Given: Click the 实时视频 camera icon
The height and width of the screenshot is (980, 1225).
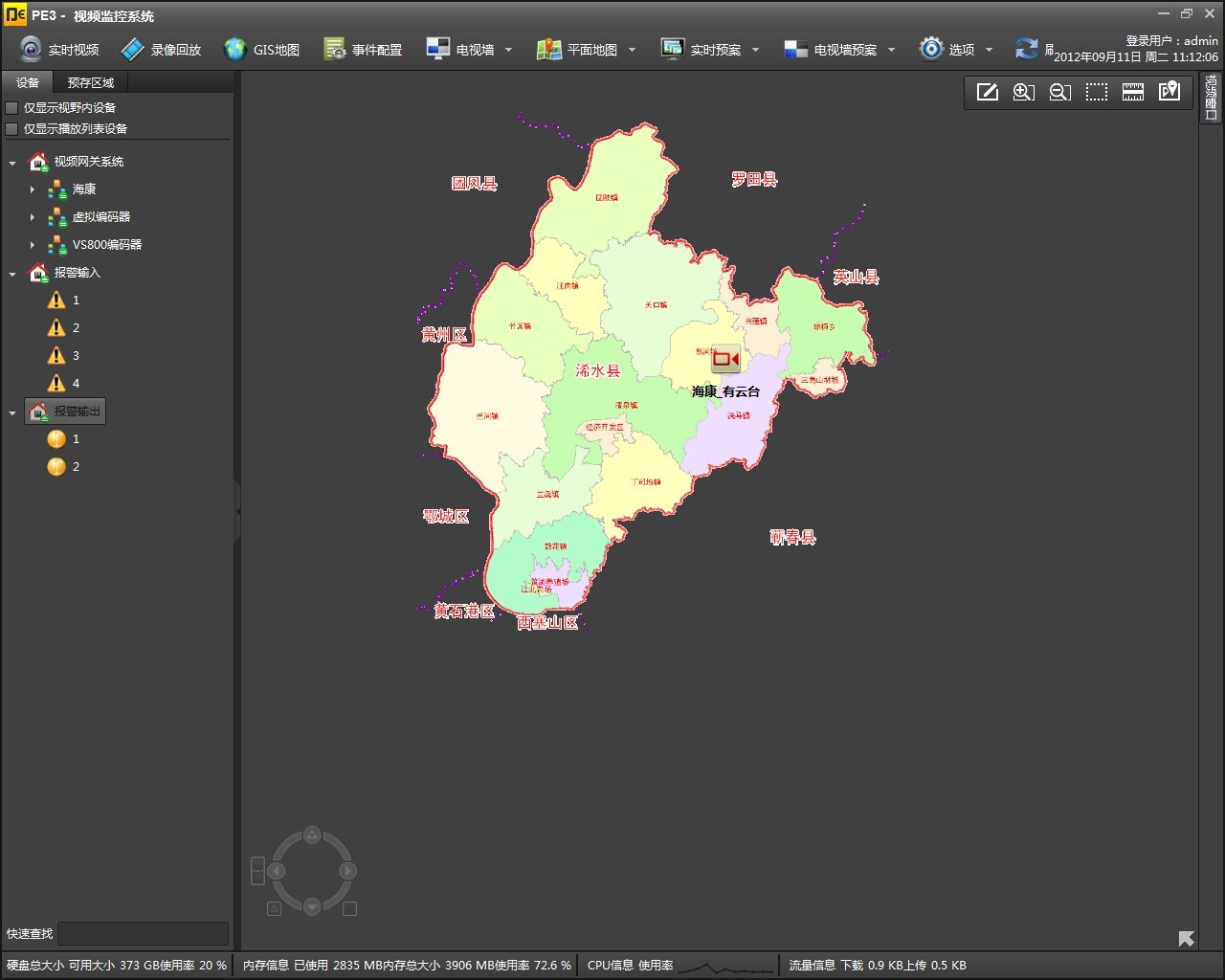Looking at the screenshot, I should pyautogui.click(x=31, y=49).
